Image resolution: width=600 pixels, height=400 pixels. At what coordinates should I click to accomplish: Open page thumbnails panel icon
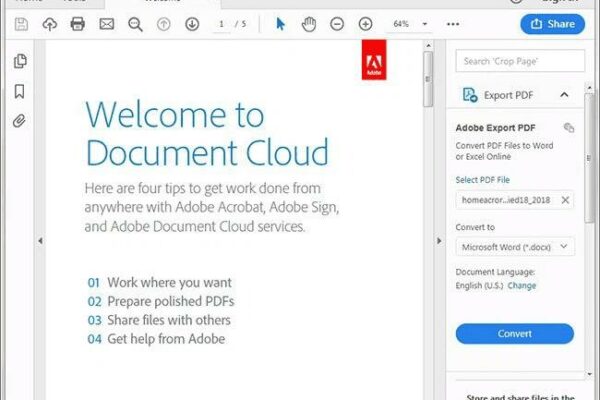[x=20, y=61]
